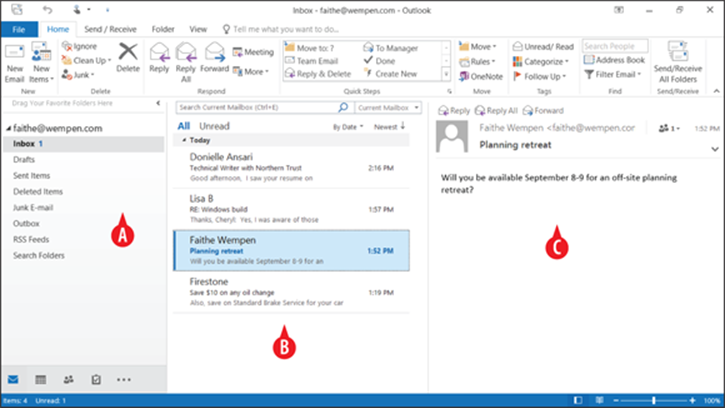Open the Junk dropdown
This screenshot has height=408, width=725.
coord(78,75)
